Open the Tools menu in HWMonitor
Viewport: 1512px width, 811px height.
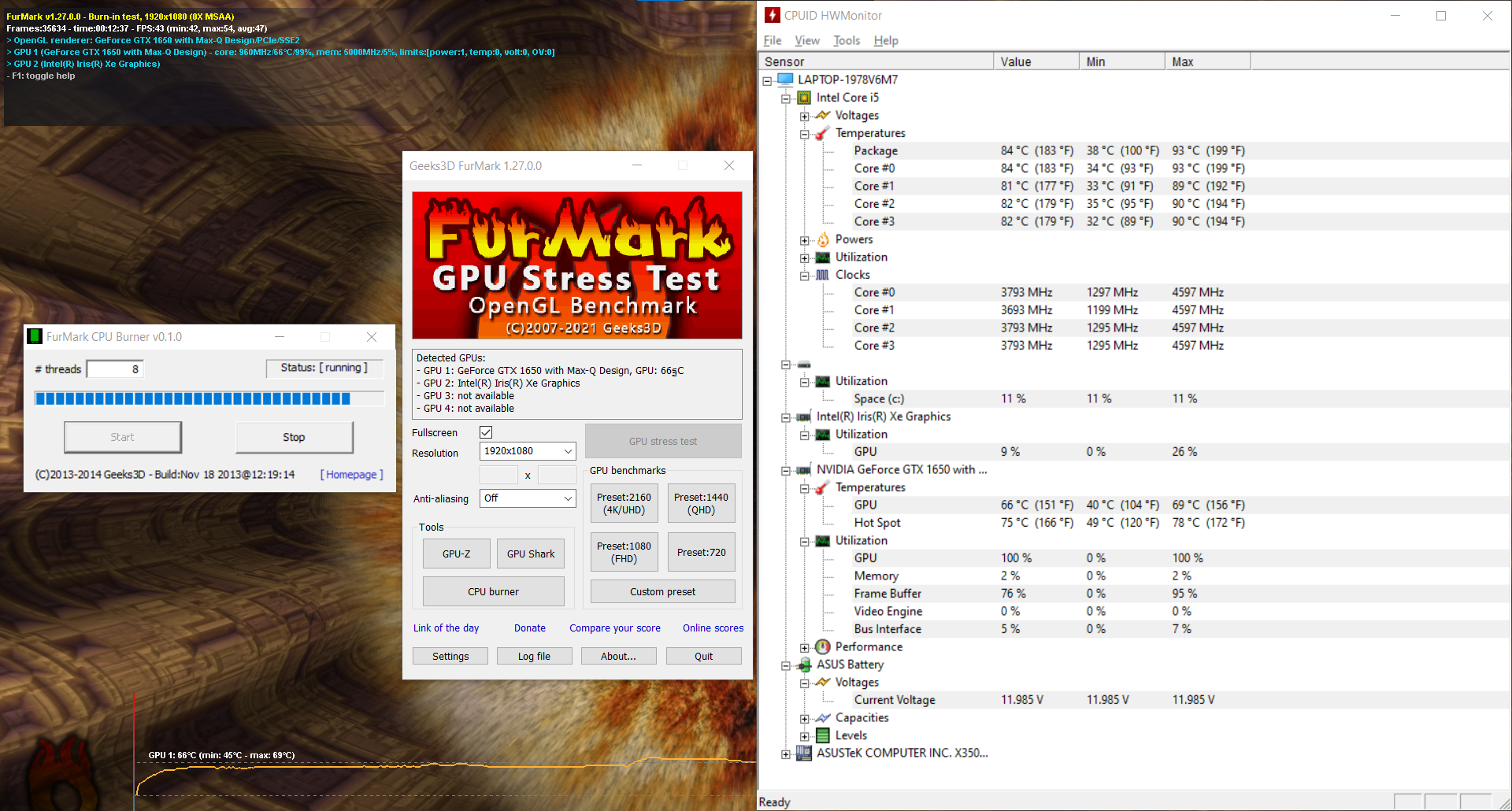point(847,40)
